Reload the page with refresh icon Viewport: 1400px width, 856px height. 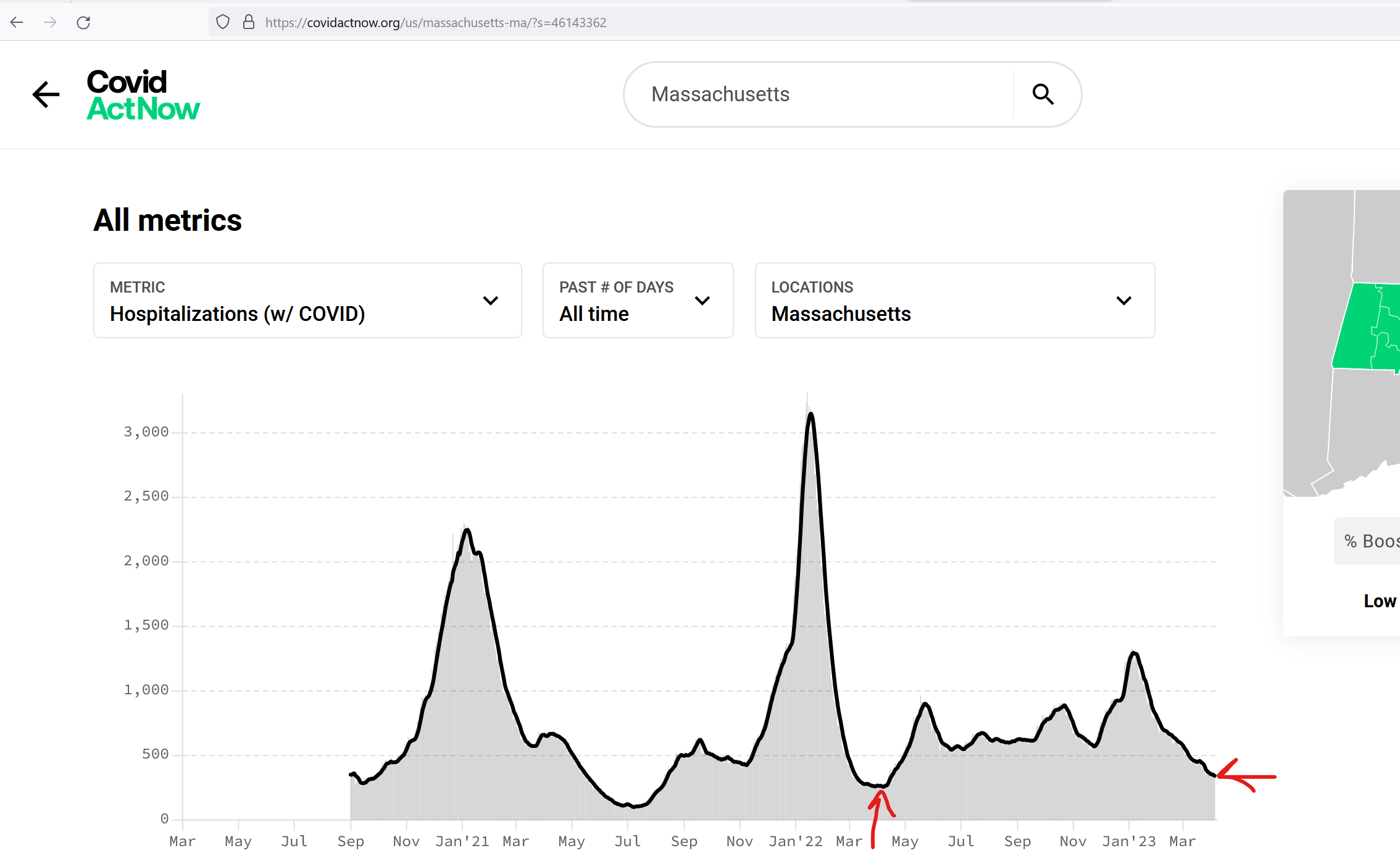tap(83, 23)
